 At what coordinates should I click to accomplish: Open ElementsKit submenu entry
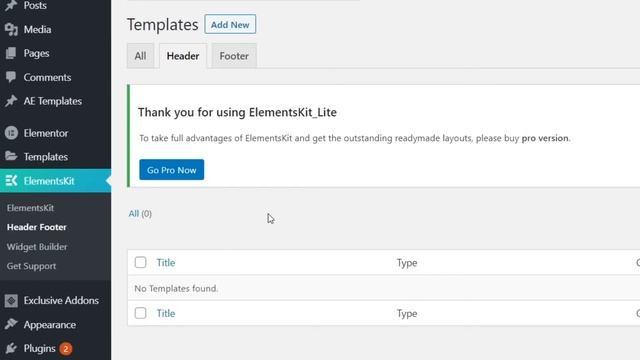pyautogui.click(x=30, y=208)
